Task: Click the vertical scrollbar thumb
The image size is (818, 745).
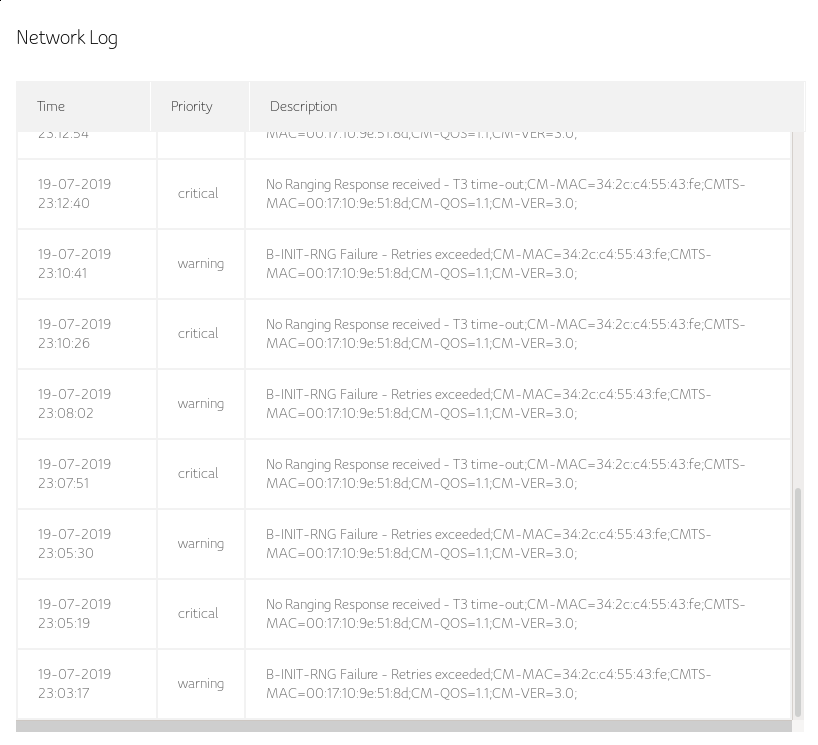Action: click(798, 600)
